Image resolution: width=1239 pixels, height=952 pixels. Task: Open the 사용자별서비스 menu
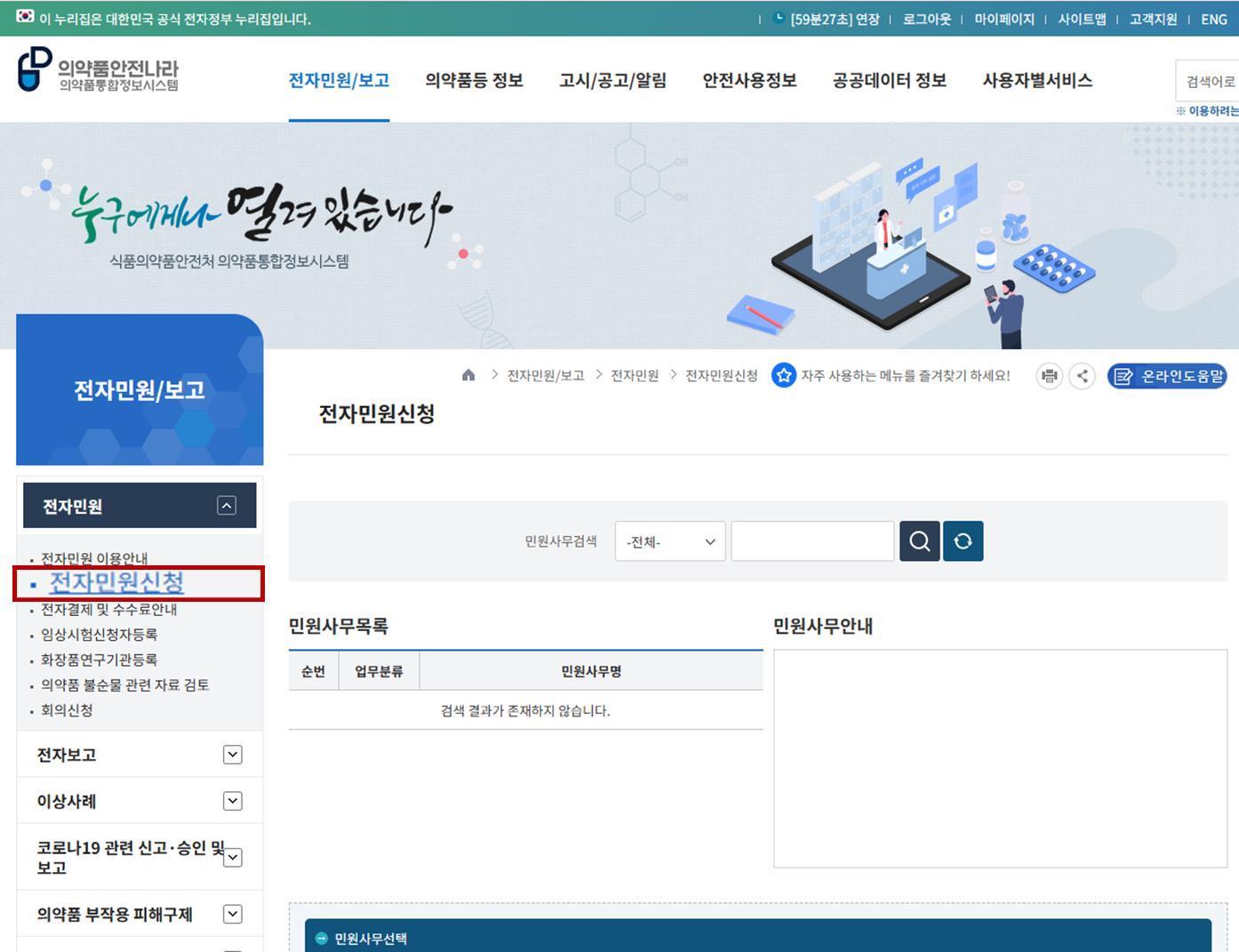[1036, 80]
